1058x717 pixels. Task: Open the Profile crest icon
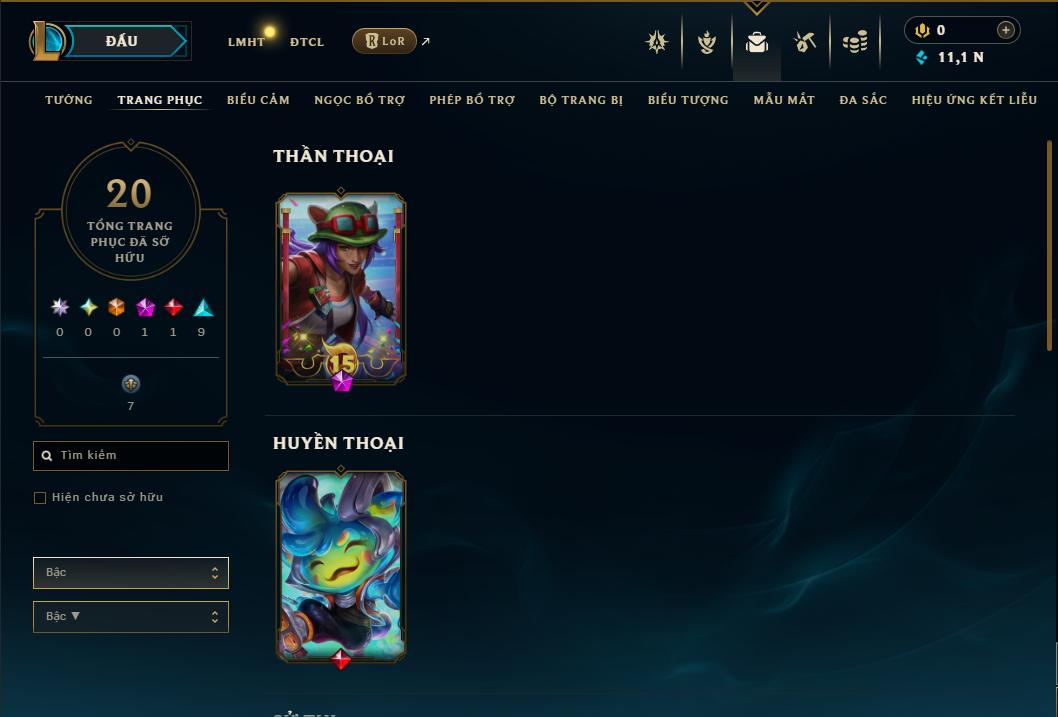click(657, 42)
